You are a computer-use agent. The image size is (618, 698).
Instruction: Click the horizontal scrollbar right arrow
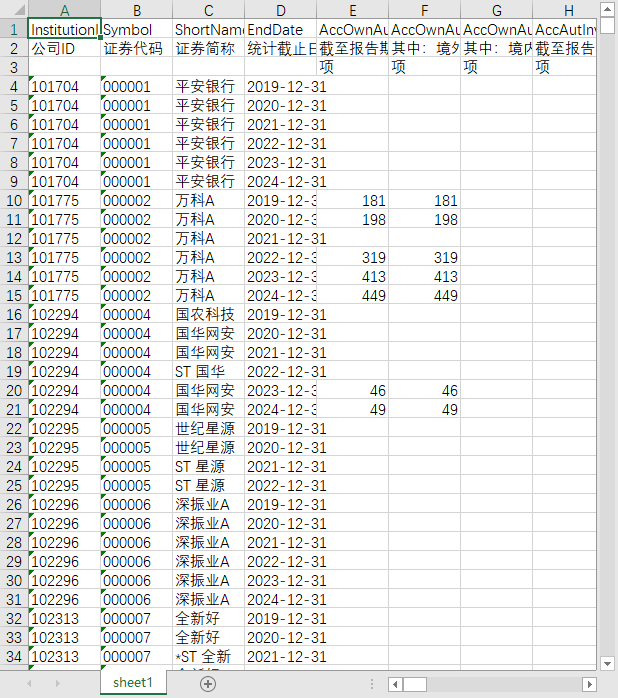coord(590,684)
